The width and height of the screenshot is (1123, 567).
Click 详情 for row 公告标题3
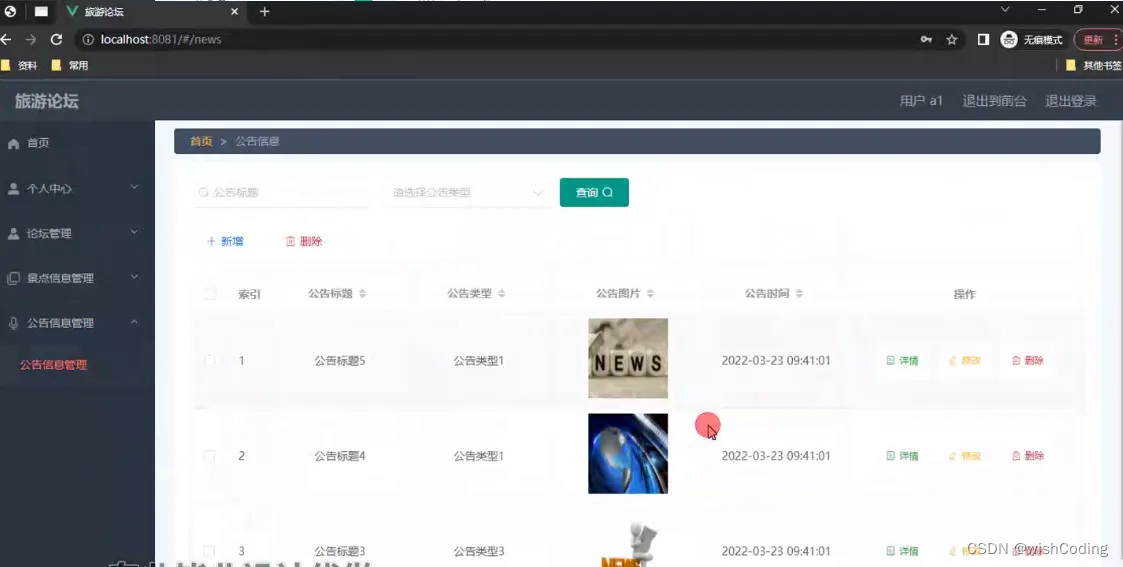(x=902, y=551)
